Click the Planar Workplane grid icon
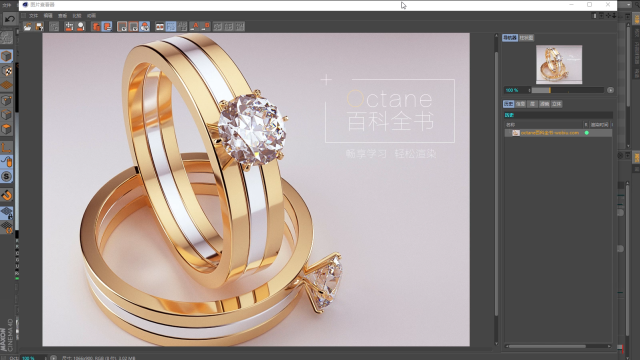 [x=7, y=227]
